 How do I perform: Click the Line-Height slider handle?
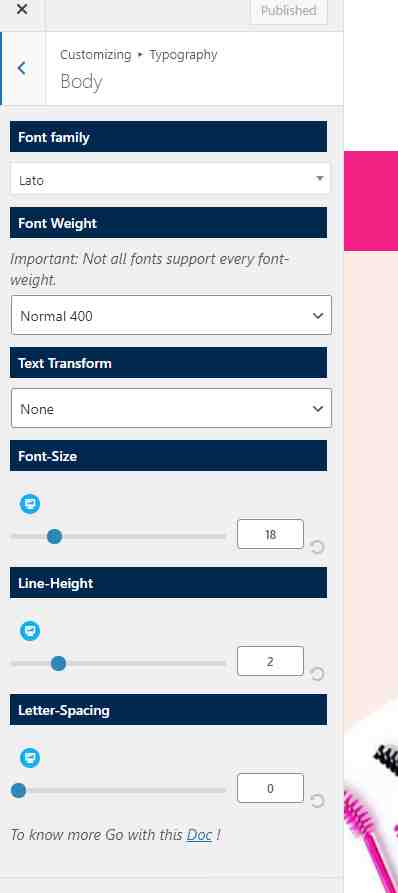pos(58,663)
